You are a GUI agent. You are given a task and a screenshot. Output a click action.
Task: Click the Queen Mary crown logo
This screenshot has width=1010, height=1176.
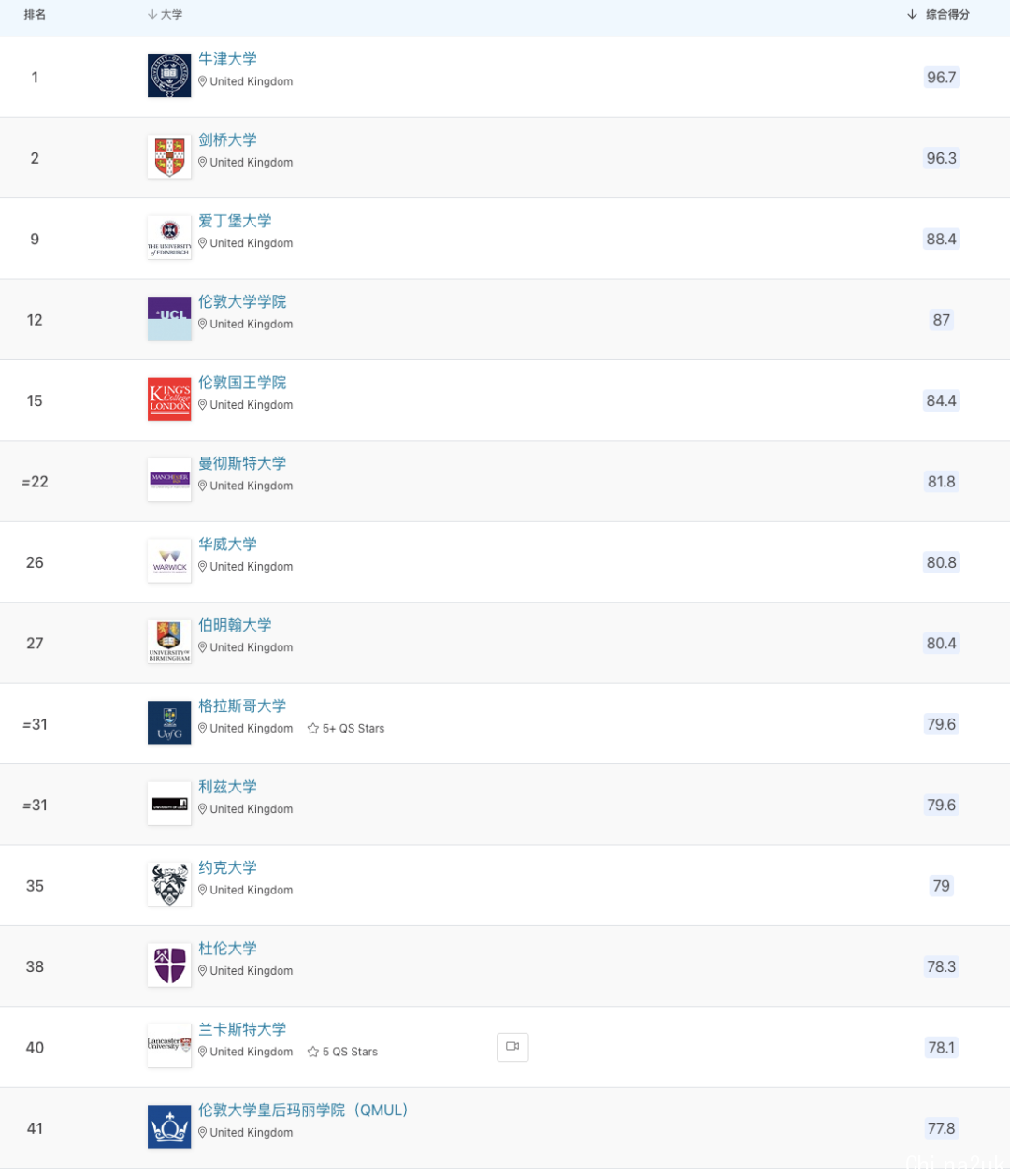(x=169, y=1127)
